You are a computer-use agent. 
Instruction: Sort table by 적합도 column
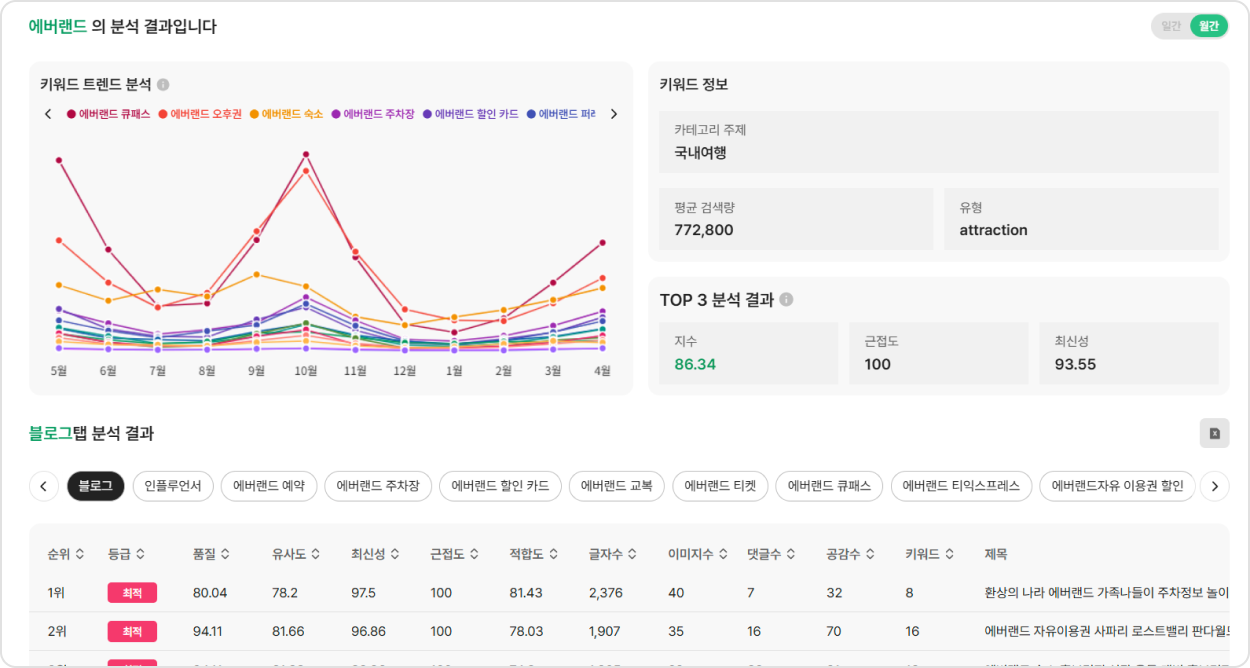534,554
